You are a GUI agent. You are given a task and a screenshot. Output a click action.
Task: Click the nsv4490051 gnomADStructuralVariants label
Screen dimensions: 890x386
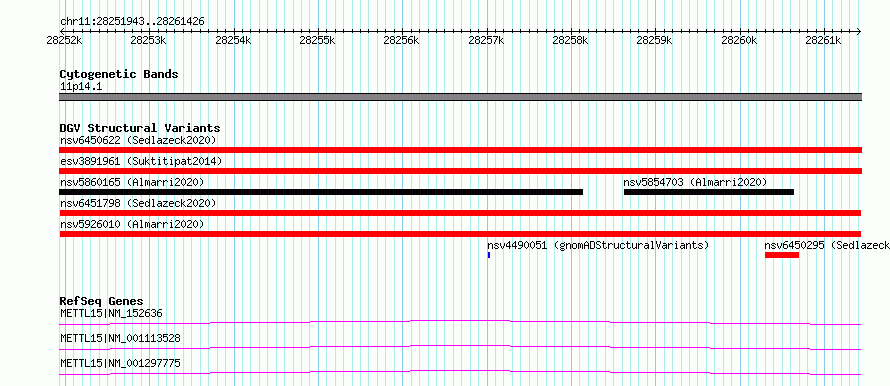[598, 245]
